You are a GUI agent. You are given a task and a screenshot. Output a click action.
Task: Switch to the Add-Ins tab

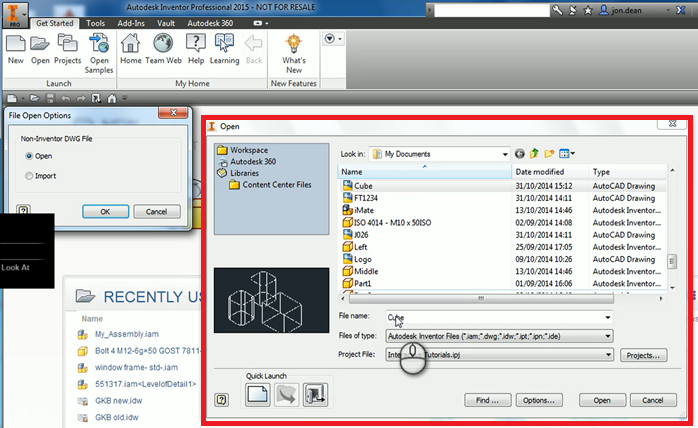tap(131, 23)
